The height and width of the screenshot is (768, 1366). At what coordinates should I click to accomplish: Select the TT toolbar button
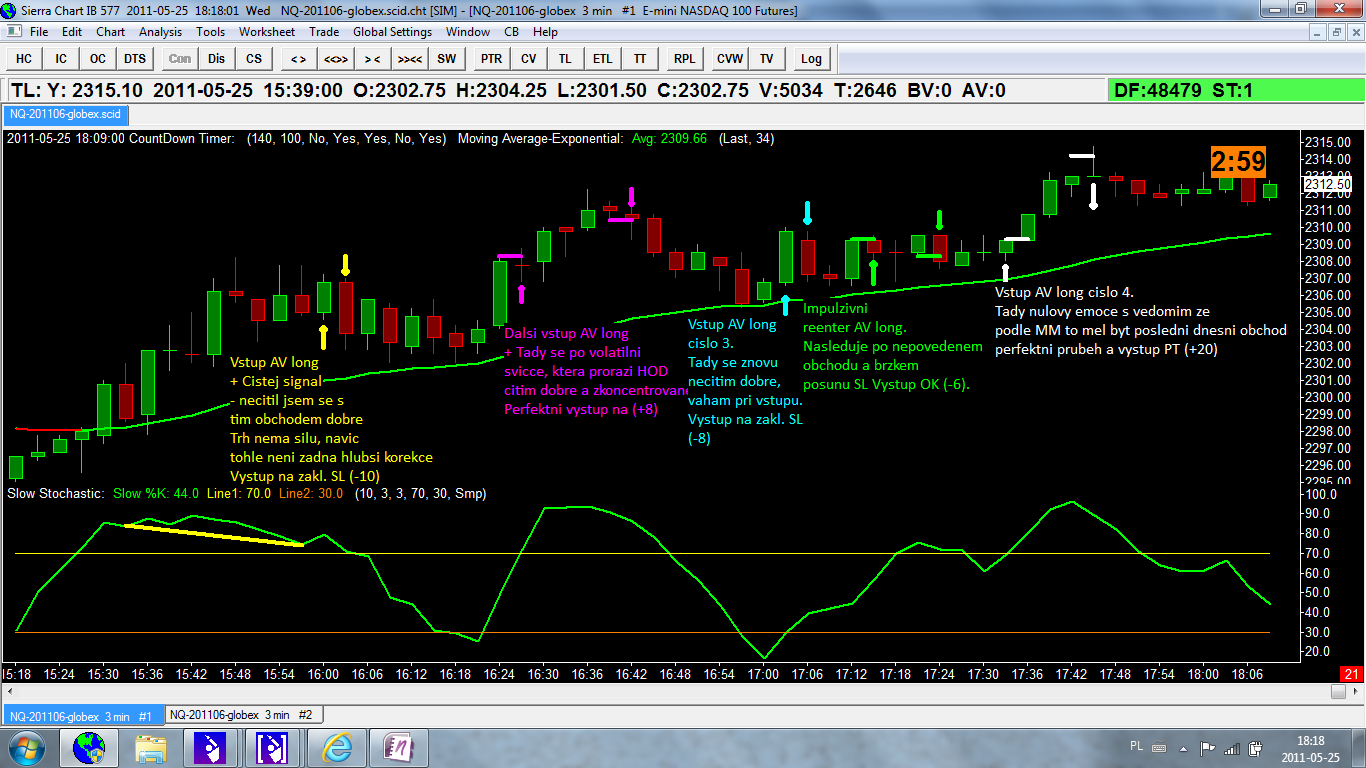tap(639, 59)
